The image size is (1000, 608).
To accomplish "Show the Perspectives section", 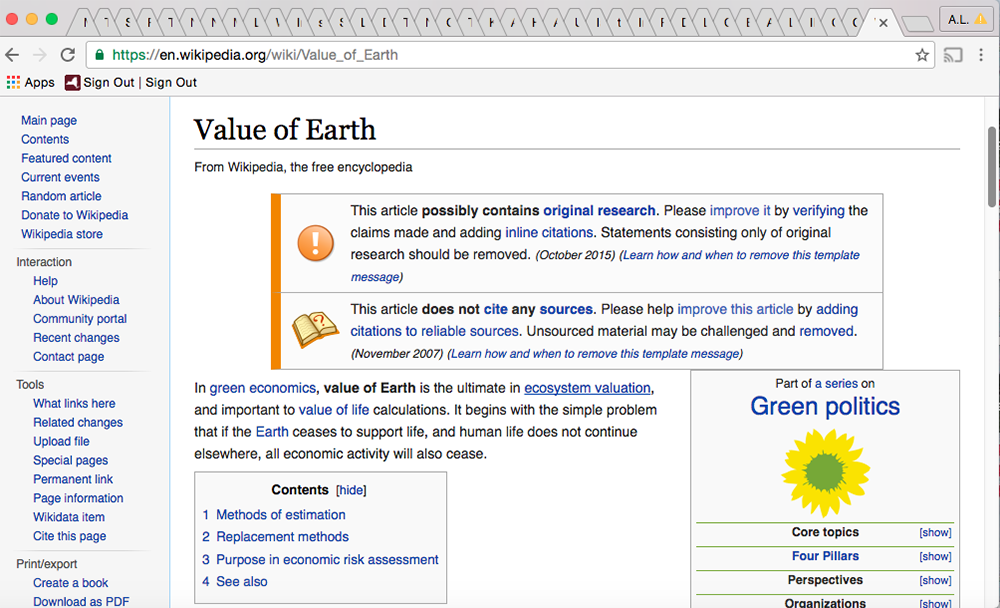I will 935,581.
